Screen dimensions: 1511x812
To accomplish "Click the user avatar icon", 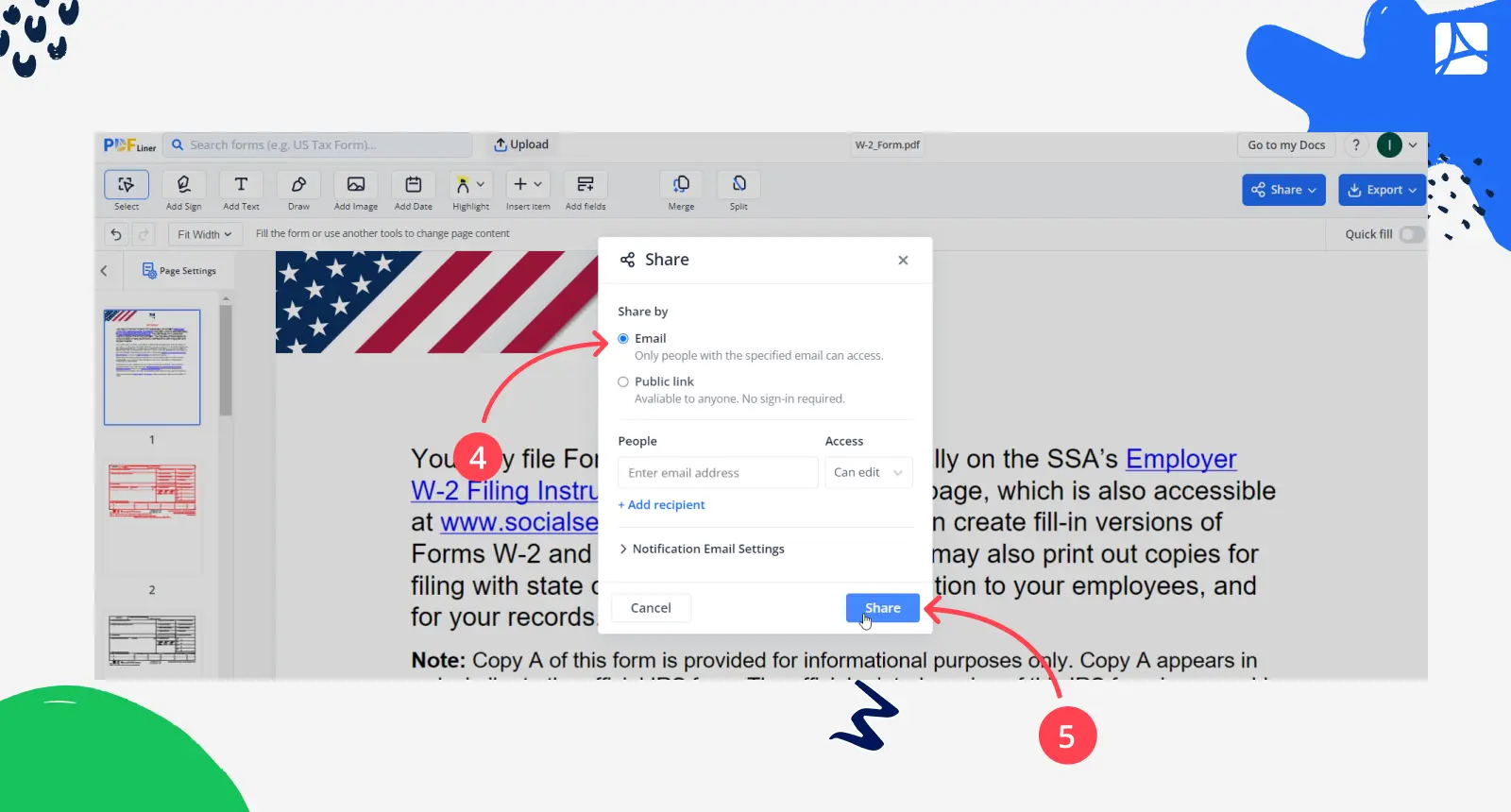I will tap(1389, 145).
